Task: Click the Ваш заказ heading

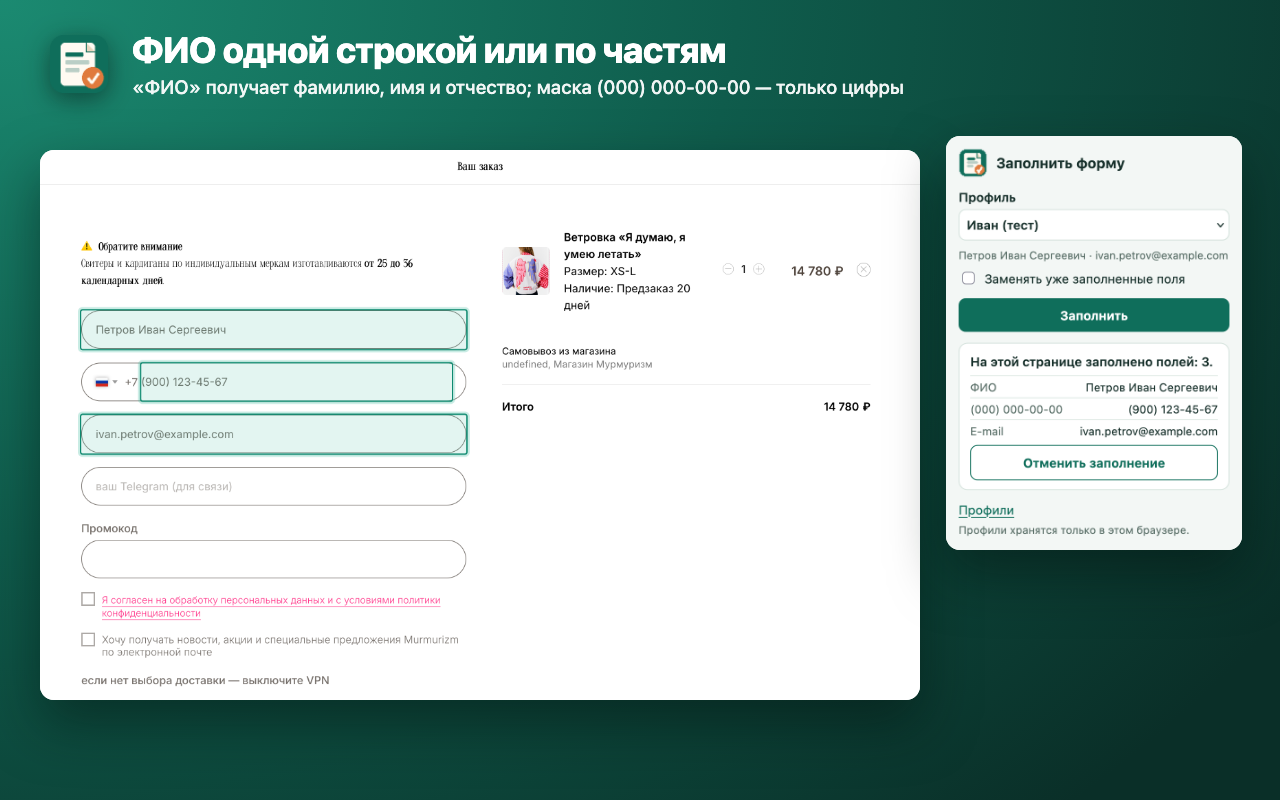Action: [480, 166]
